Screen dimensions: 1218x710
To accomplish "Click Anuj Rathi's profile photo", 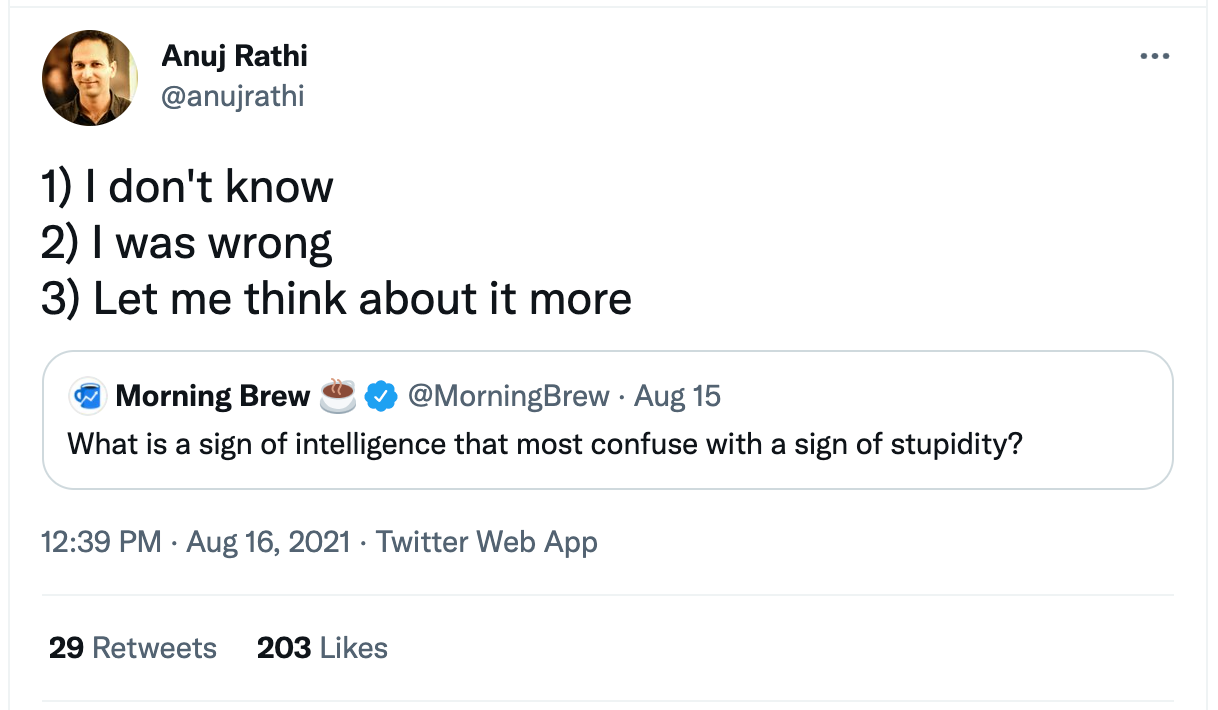I will point(89,78).
